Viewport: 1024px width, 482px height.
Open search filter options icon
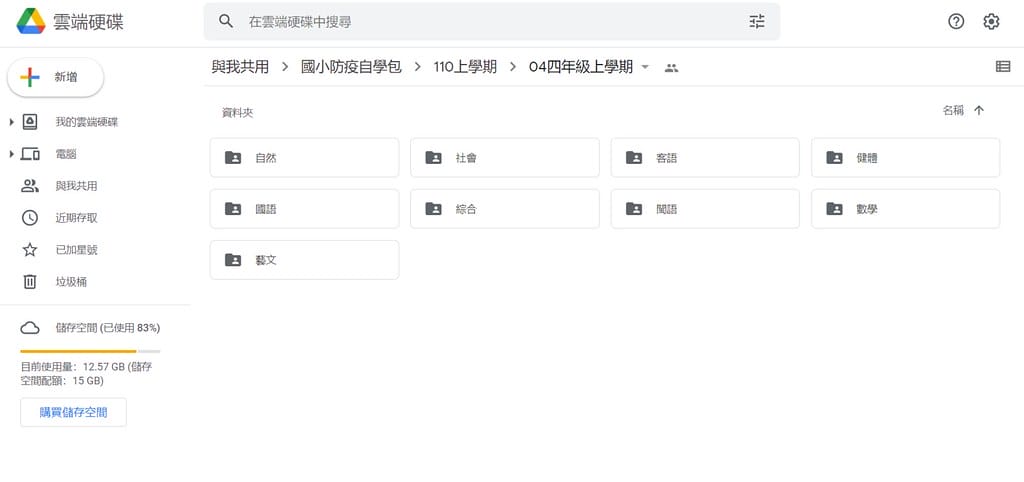pyautogui.click(x=757, y=22)
